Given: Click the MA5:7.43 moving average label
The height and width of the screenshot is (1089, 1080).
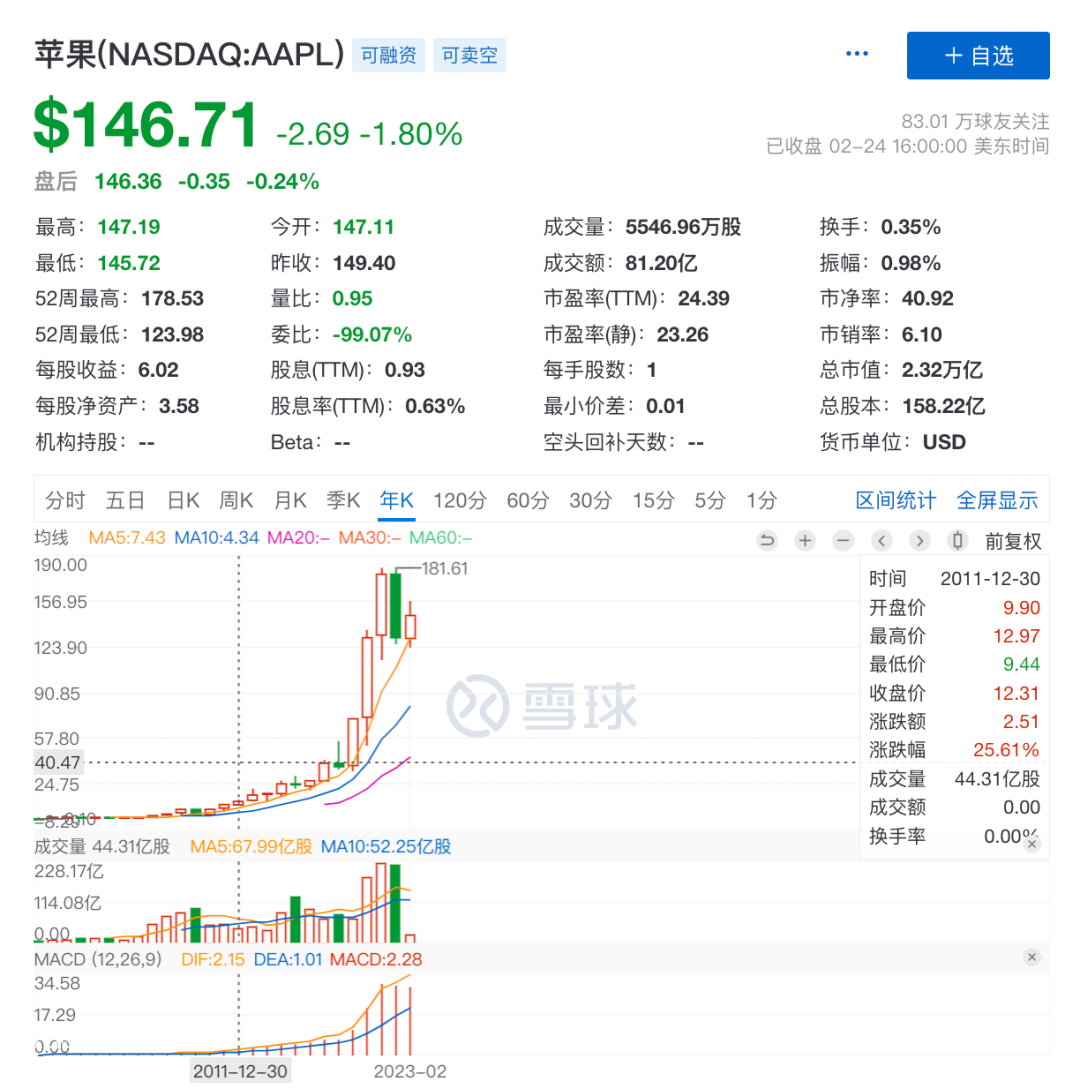Looking at the screenshot, I should click(x=127, y=538).
